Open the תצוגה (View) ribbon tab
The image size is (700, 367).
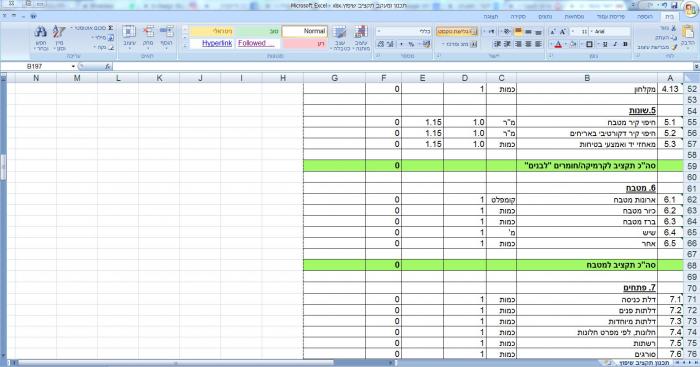coord(491,17)
